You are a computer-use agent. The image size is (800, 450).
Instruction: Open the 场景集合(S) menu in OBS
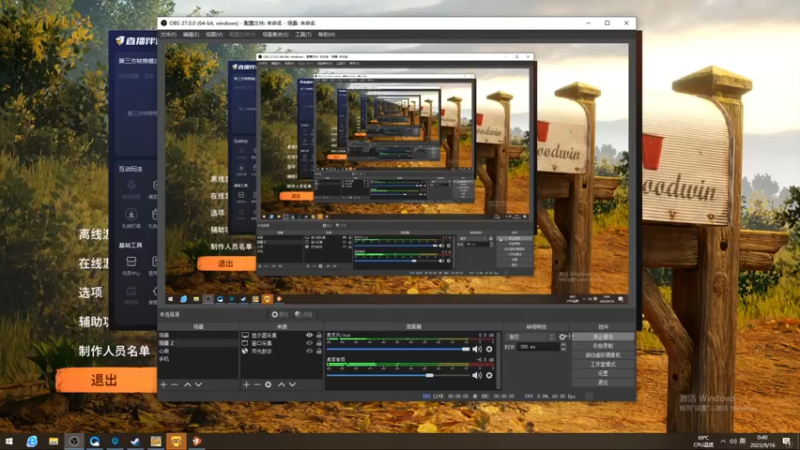(x=275, y=35)
